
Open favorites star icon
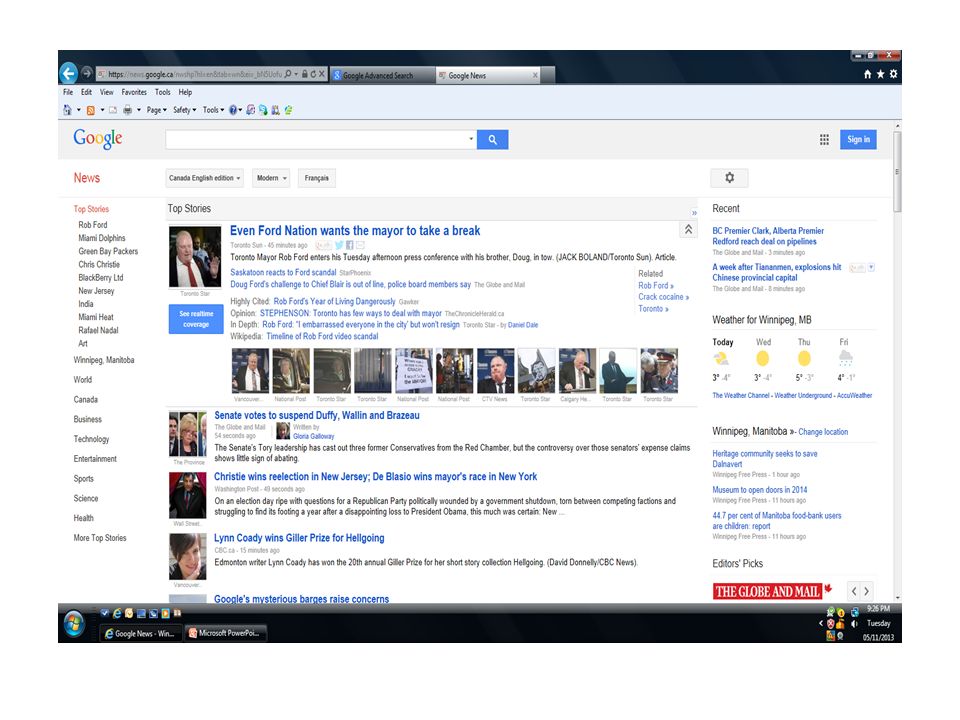(x=880, y=74)
